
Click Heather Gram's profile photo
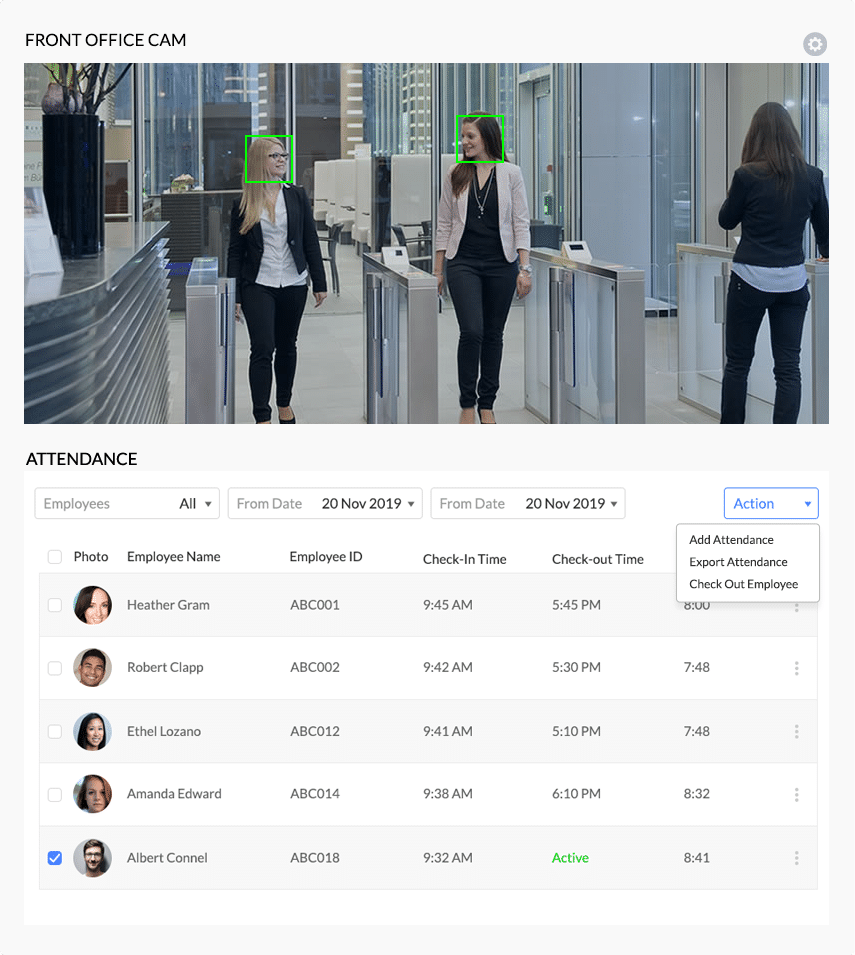92,605
